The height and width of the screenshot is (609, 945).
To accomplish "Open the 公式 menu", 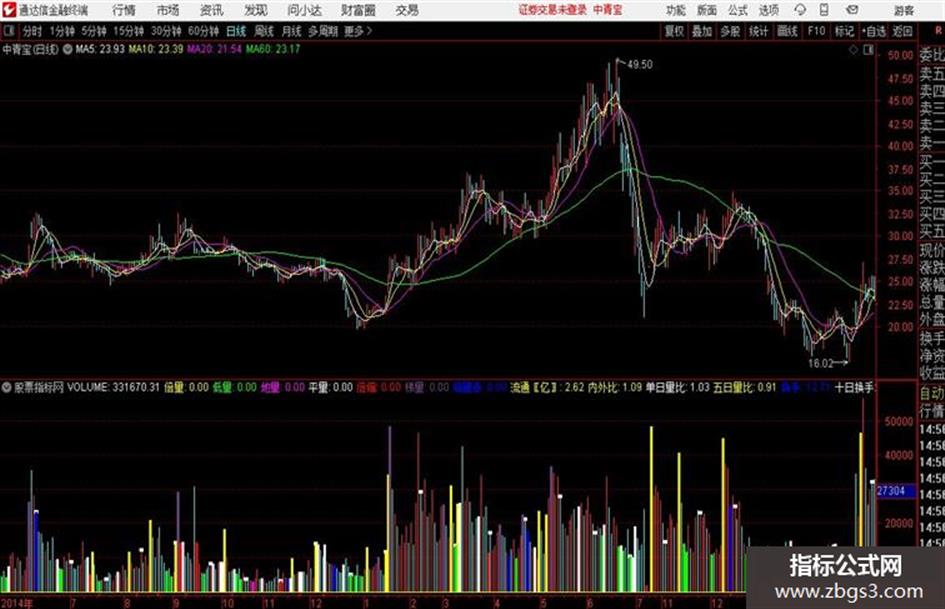I will click(x=737, y=10).
